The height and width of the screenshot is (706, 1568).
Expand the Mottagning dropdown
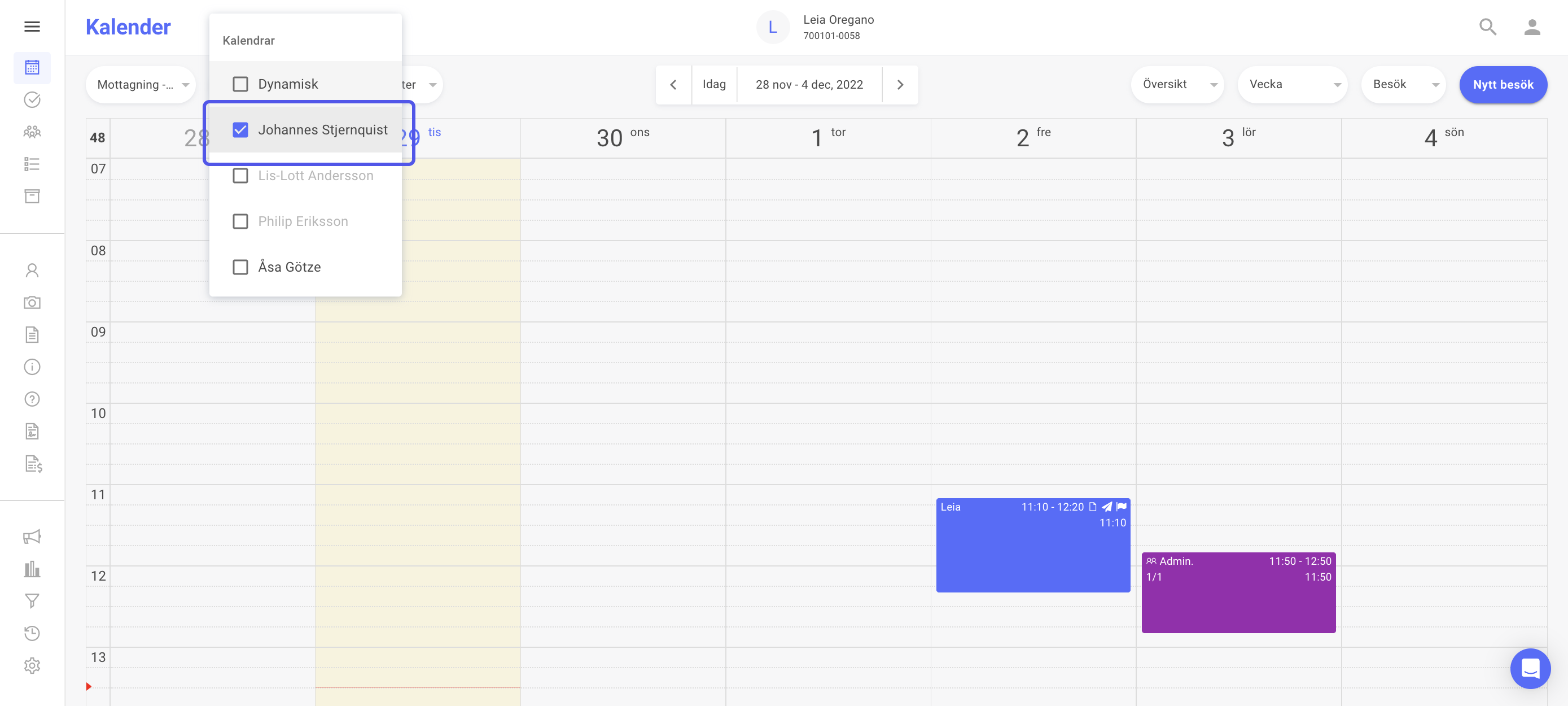point(141,85)
